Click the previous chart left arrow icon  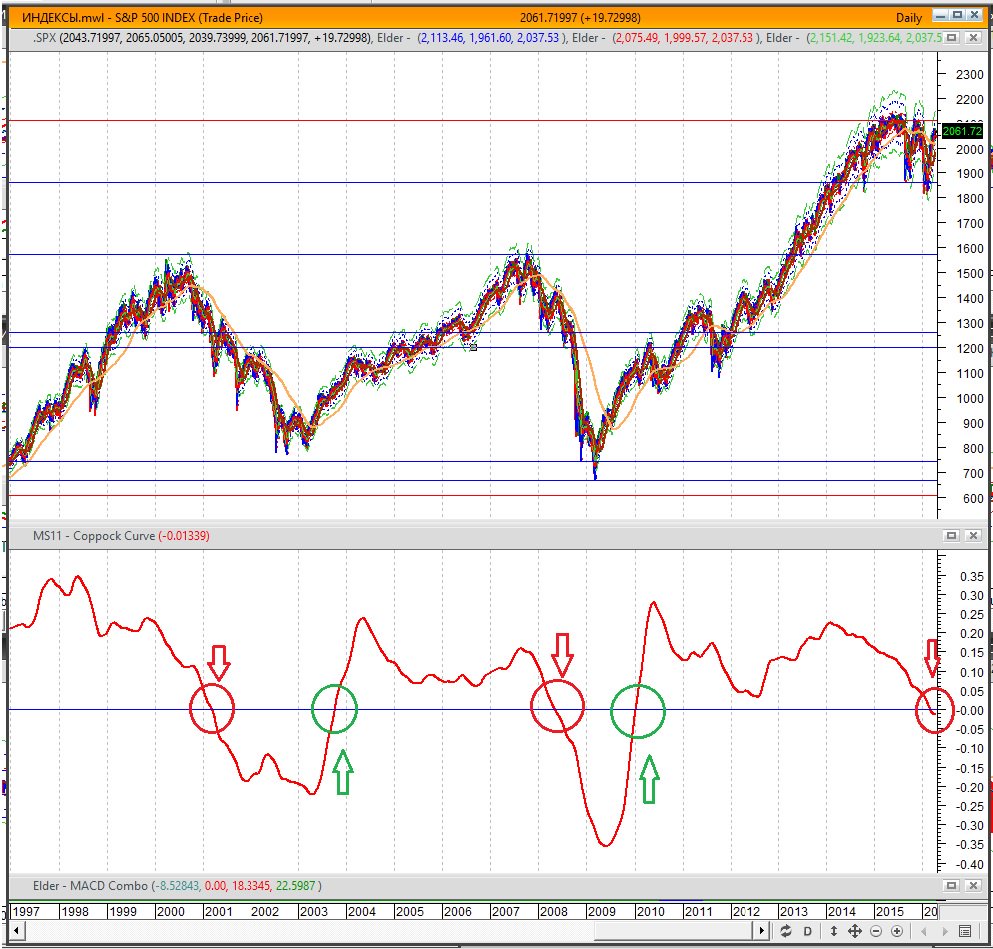924,931
